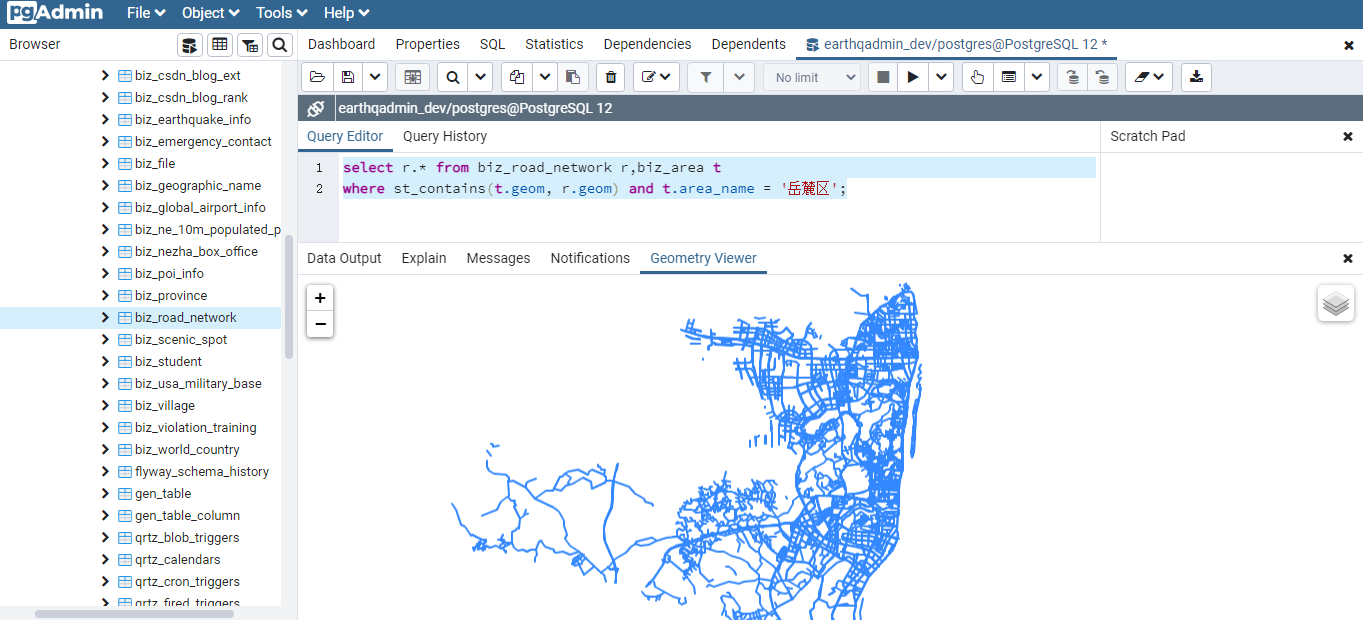
Task: Open the Object menu
Action: [211, 13]
